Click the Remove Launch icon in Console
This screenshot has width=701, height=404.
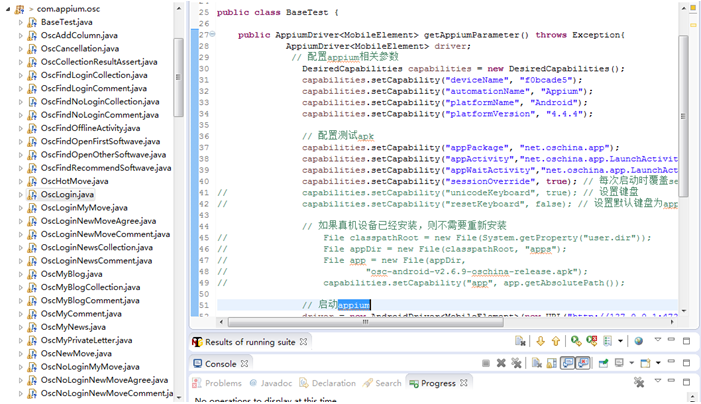(x=501, y=363)
